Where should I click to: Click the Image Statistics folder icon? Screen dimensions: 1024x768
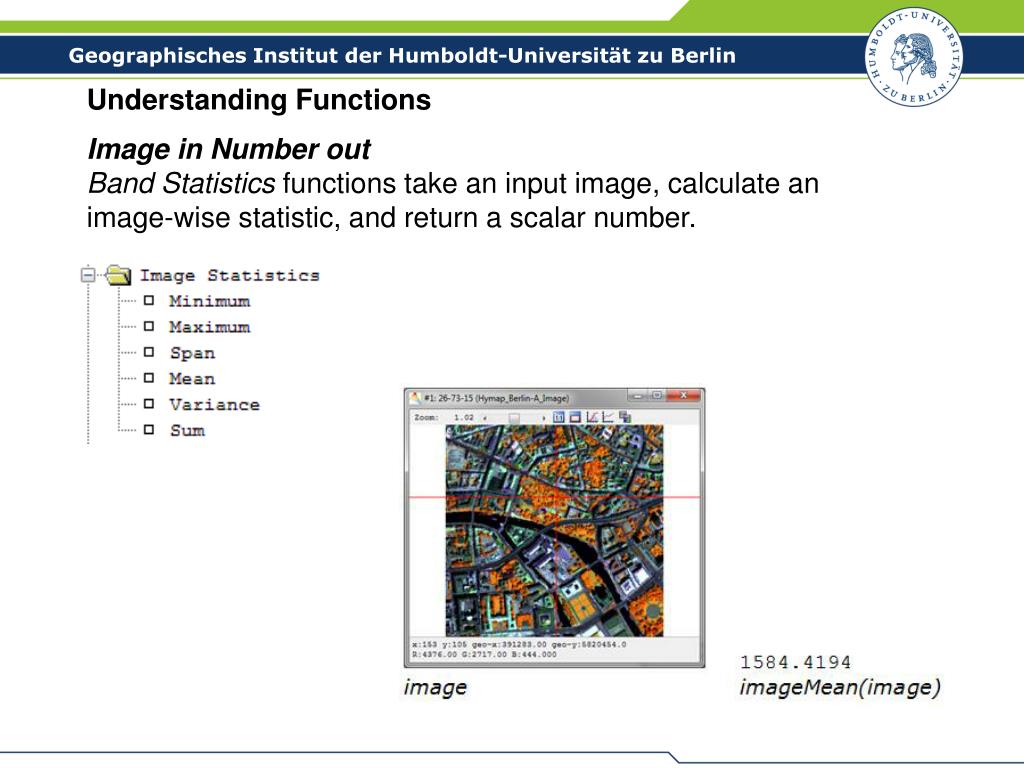(x=119, y=275)
